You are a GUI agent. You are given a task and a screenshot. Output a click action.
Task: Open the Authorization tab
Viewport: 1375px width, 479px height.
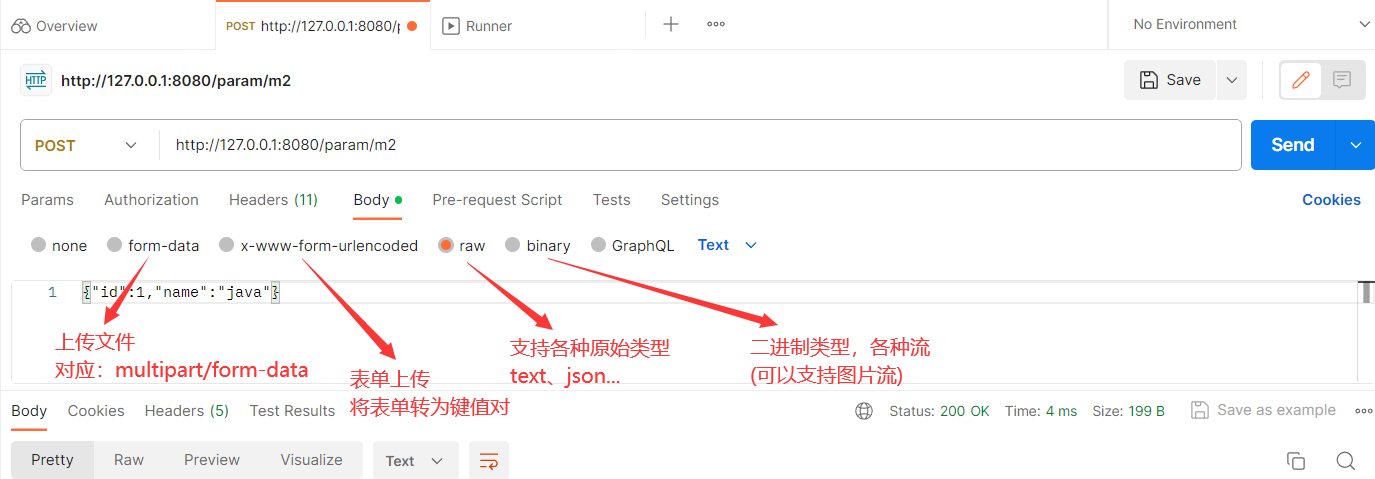pyautogui.click(x=151, y=200)
